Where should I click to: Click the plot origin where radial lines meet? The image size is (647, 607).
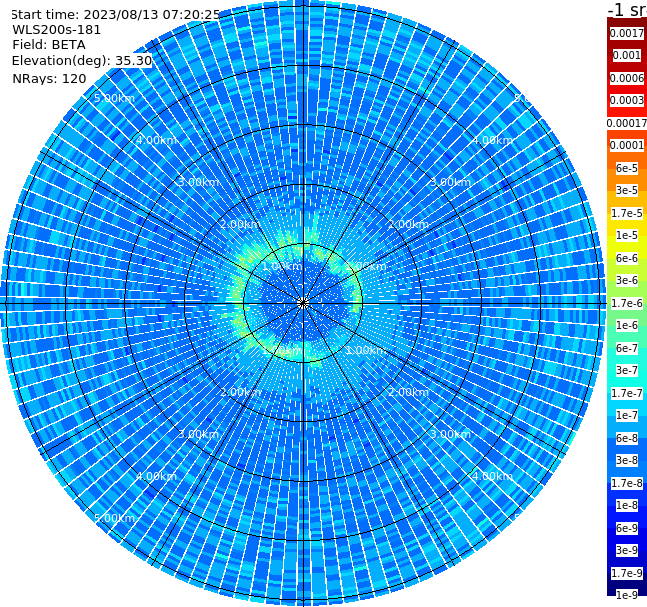[x=303, y=303]
